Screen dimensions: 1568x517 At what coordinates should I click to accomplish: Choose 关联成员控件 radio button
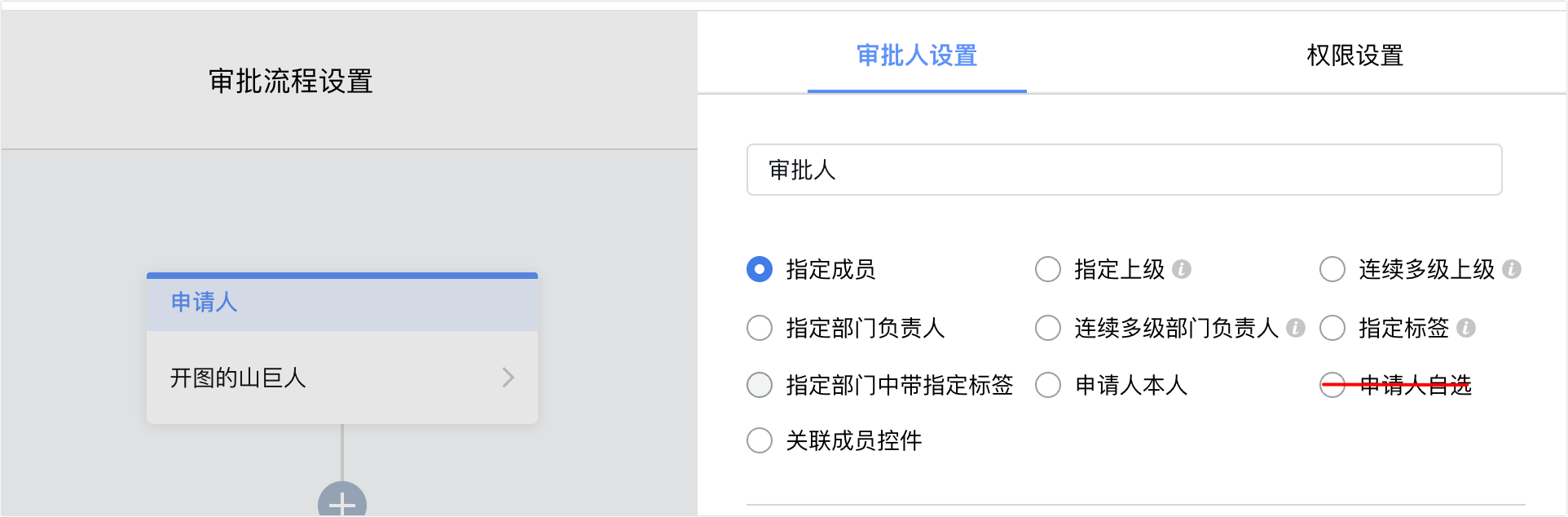760,440
